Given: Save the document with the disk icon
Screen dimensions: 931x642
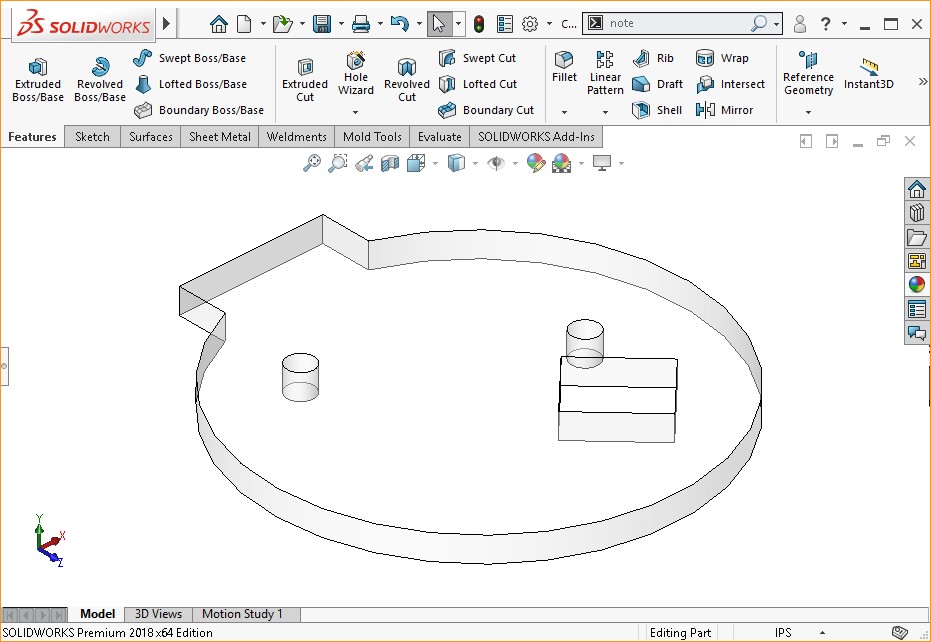Looking at the screenshot, I should pyautogui.click(x=322, y=24).
